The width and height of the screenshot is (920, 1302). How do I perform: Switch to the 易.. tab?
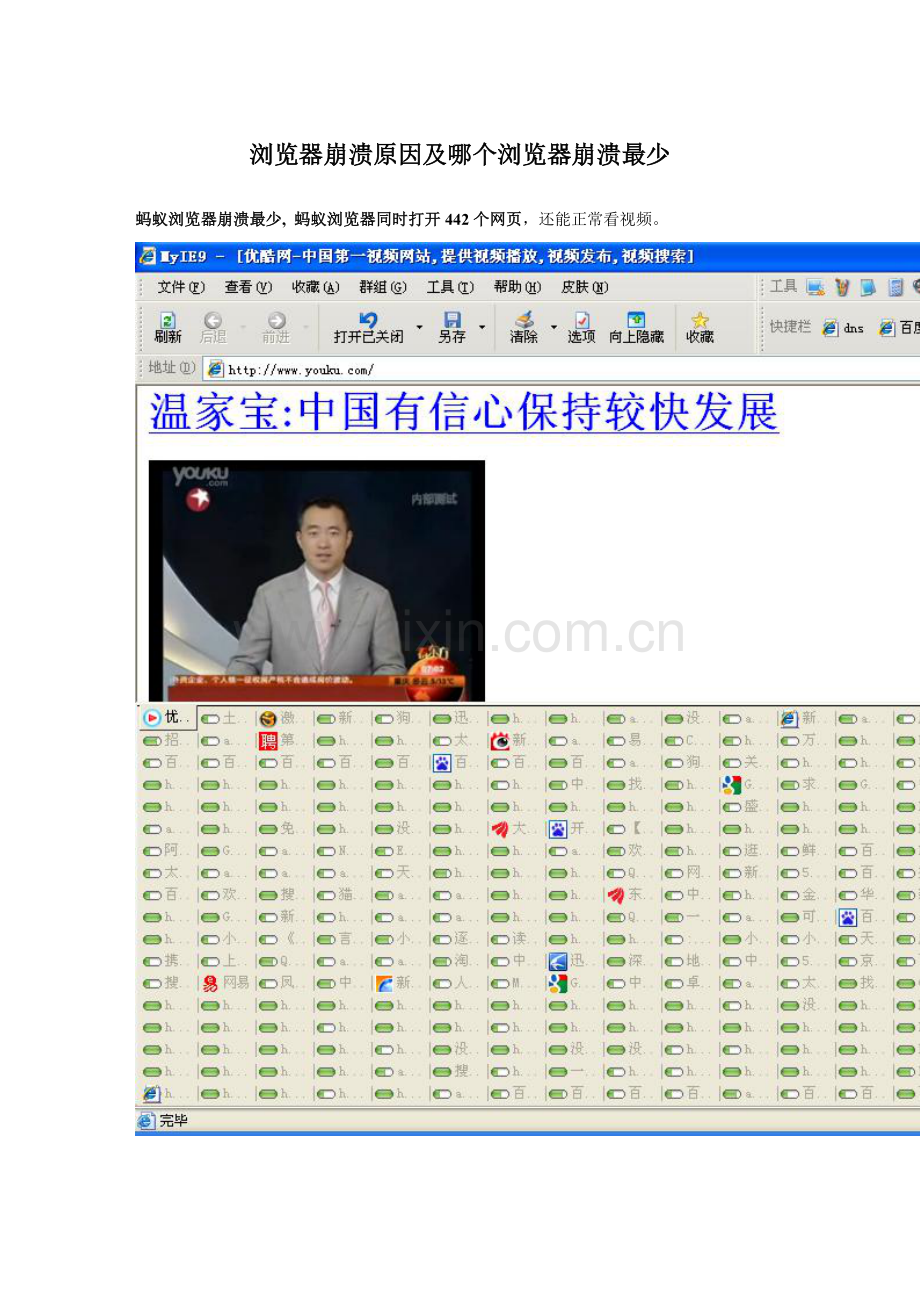(631, 741)
